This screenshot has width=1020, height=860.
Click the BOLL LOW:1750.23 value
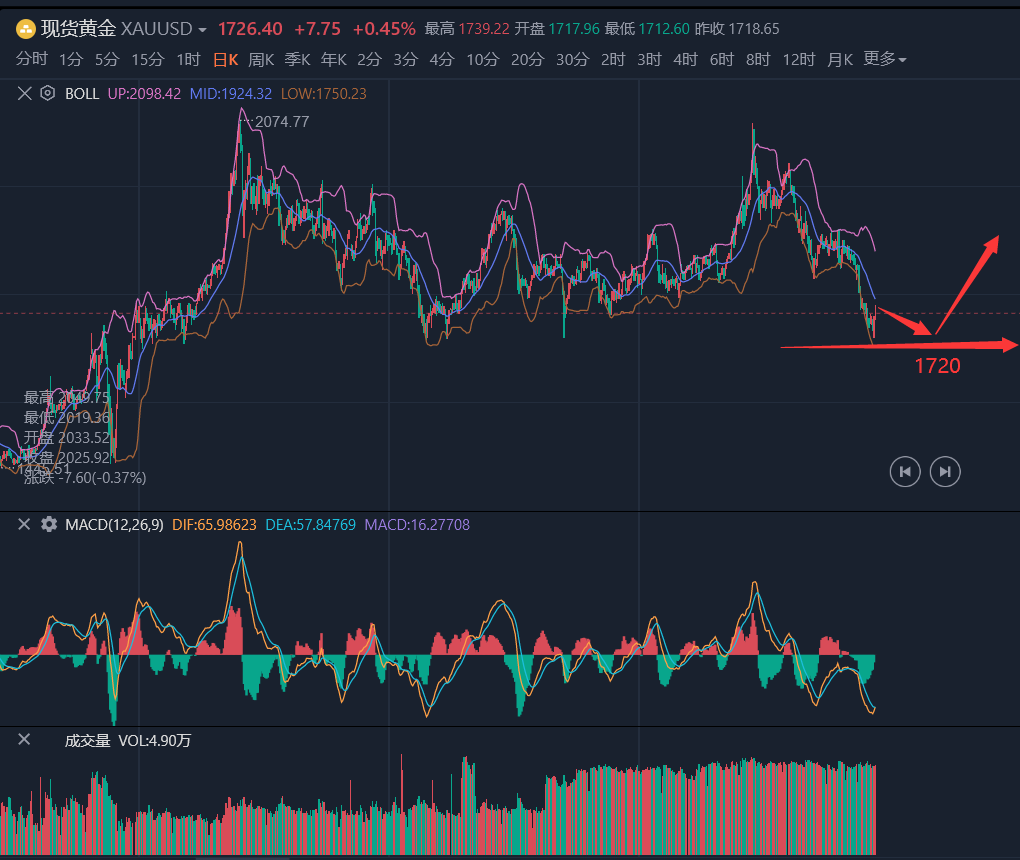tap(324, 94)
